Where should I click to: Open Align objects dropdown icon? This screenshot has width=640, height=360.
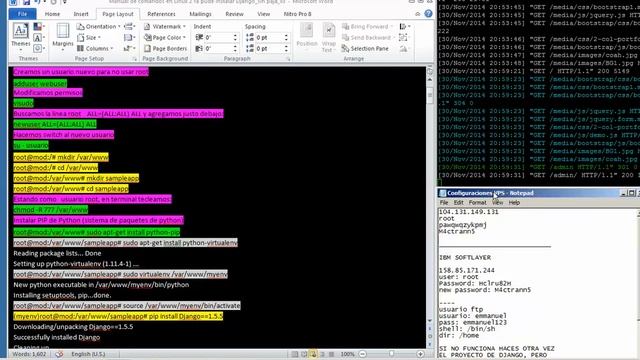click(x=405, y=27)
